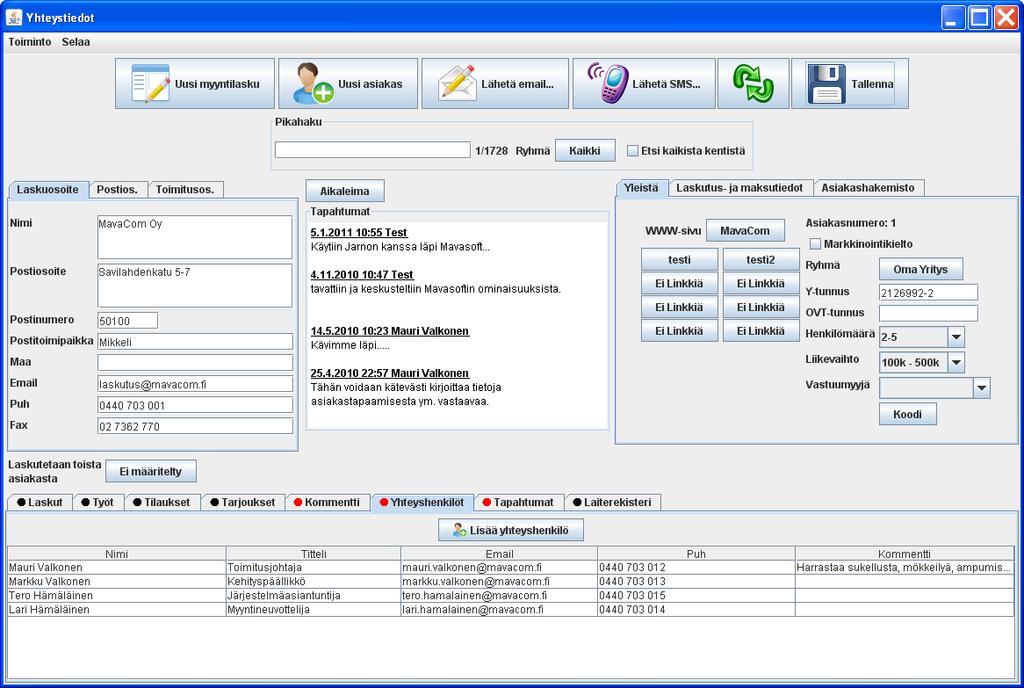Click the Aikaleima button
The height and width of the screenshot is (688, 1024).
click(345, 191)
